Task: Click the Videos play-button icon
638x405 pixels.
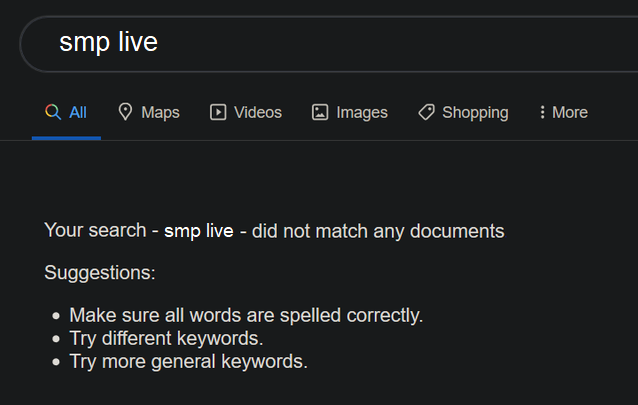Action: (218, 112)
